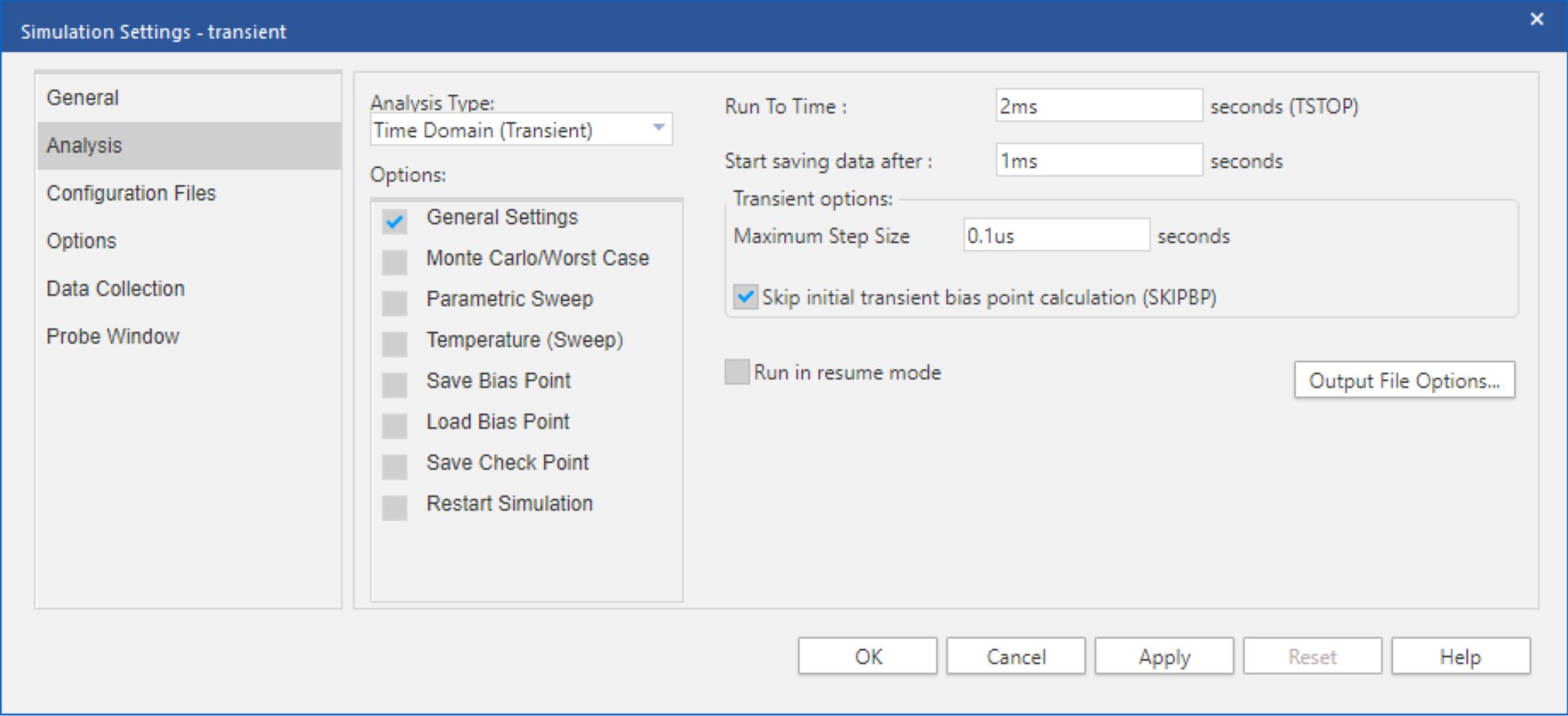Enable Temperature (Sweep) option
Viewport: 1568px width, 716px height.
point(394,344)
